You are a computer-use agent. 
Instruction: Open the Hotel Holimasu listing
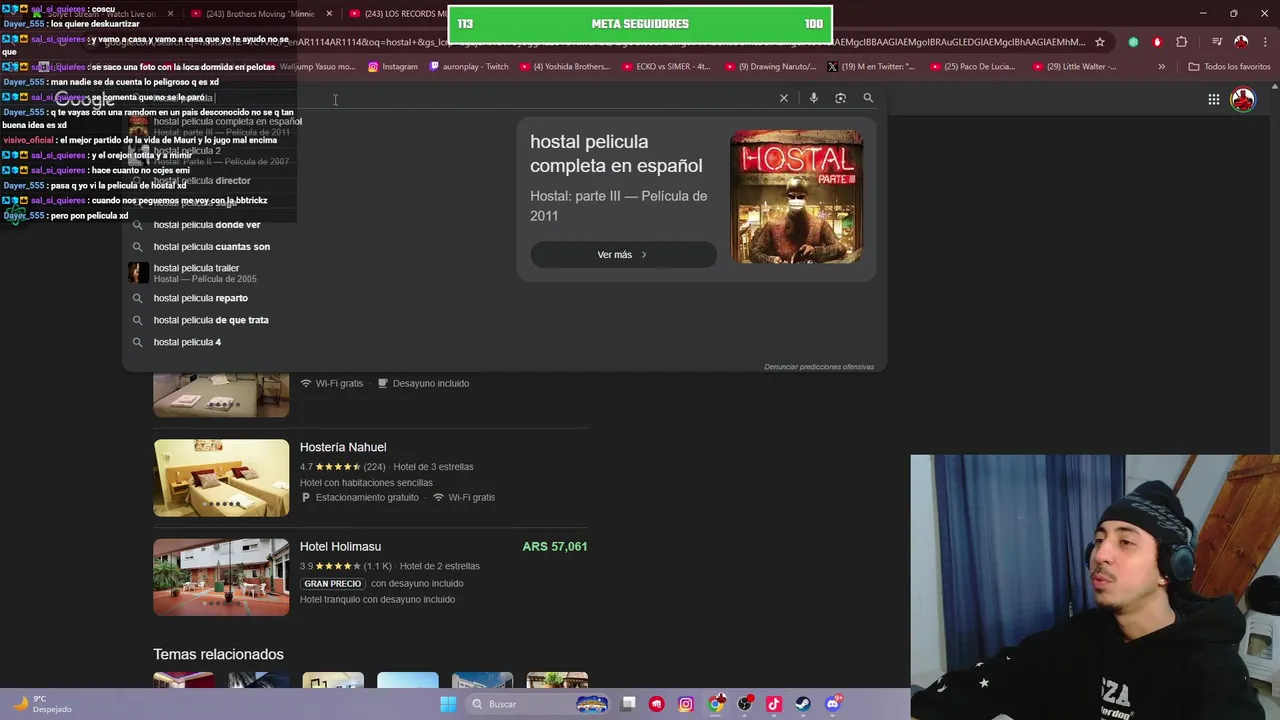[x=340, y=546]
